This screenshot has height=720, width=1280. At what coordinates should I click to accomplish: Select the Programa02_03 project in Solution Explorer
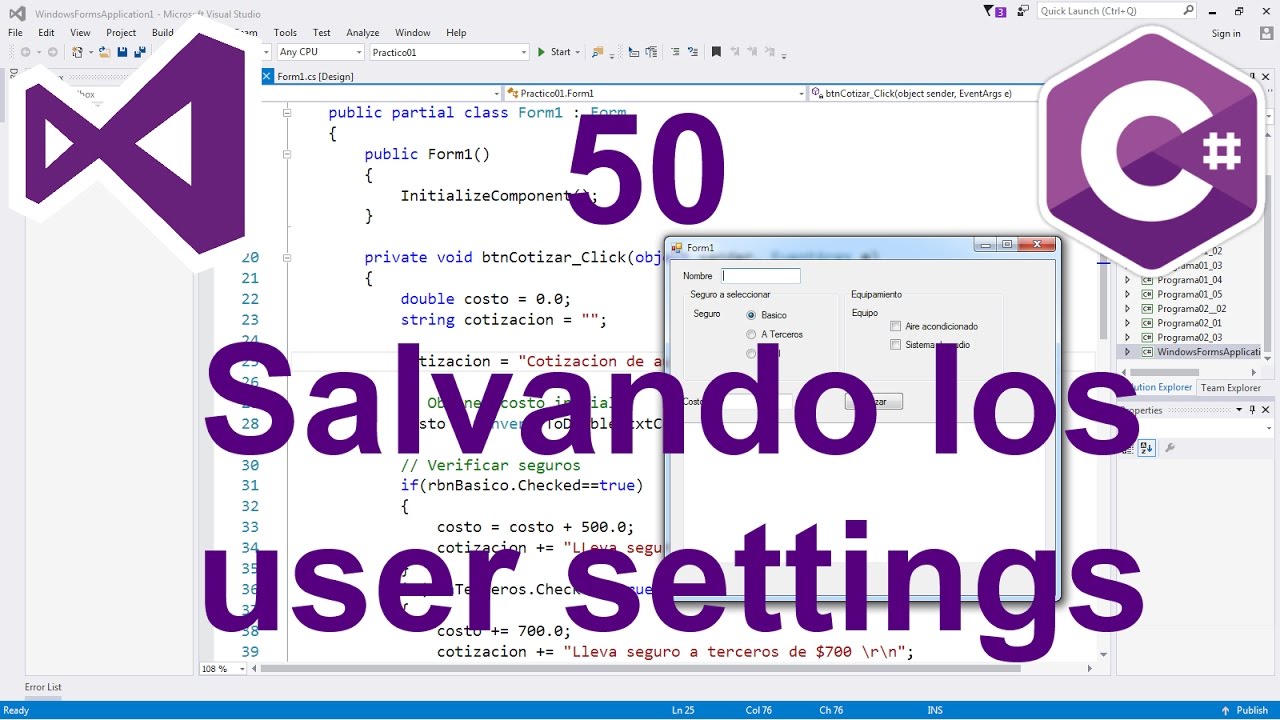click(x=1189, y=337)
